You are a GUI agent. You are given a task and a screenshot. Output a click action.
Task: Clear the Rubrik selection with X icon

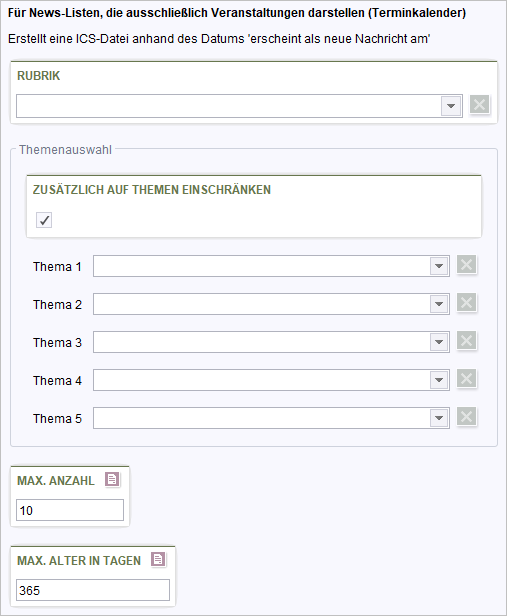point(480,104)
